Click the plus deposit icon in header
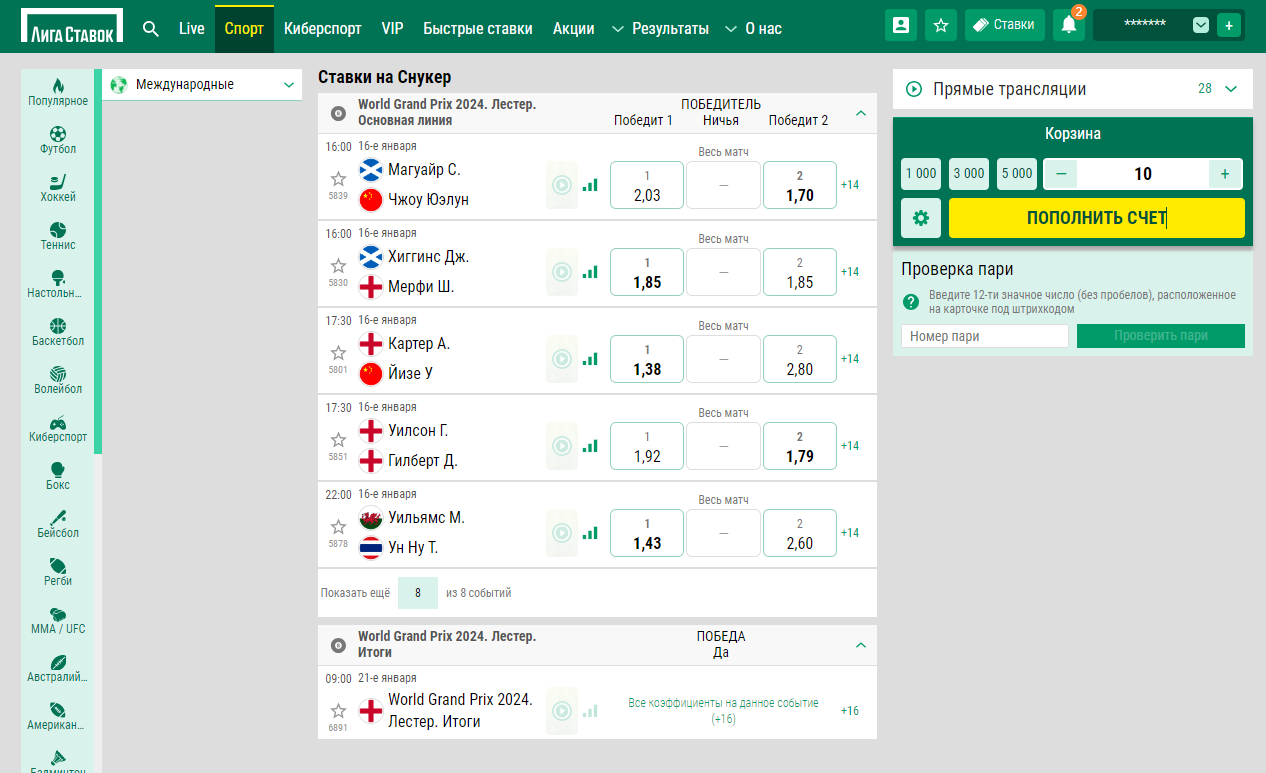 (x=1229, y=25)
